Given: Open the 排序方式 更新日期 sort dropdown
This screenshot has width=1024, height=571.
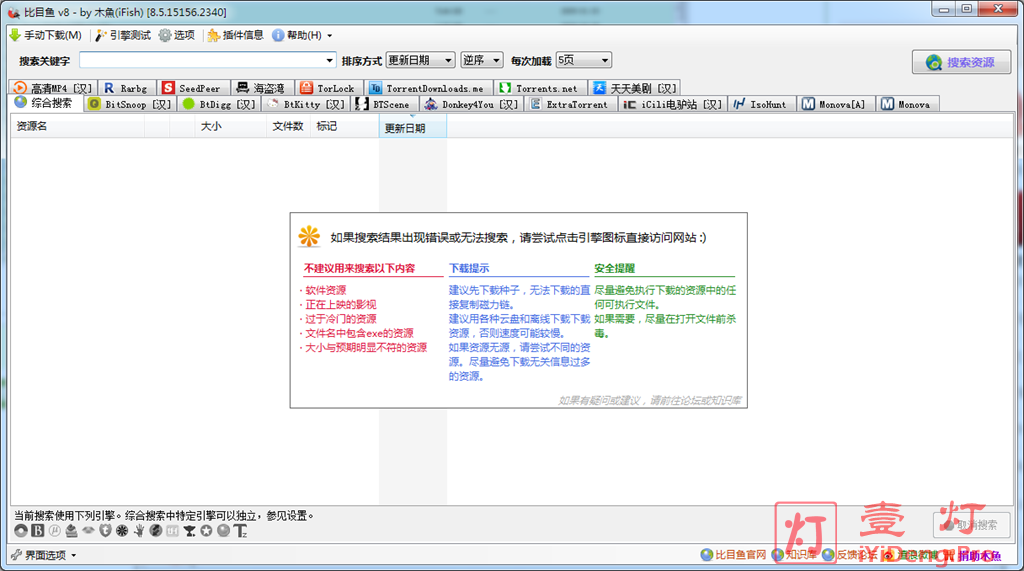Looking at the screenshot, I should coord(420,60).
